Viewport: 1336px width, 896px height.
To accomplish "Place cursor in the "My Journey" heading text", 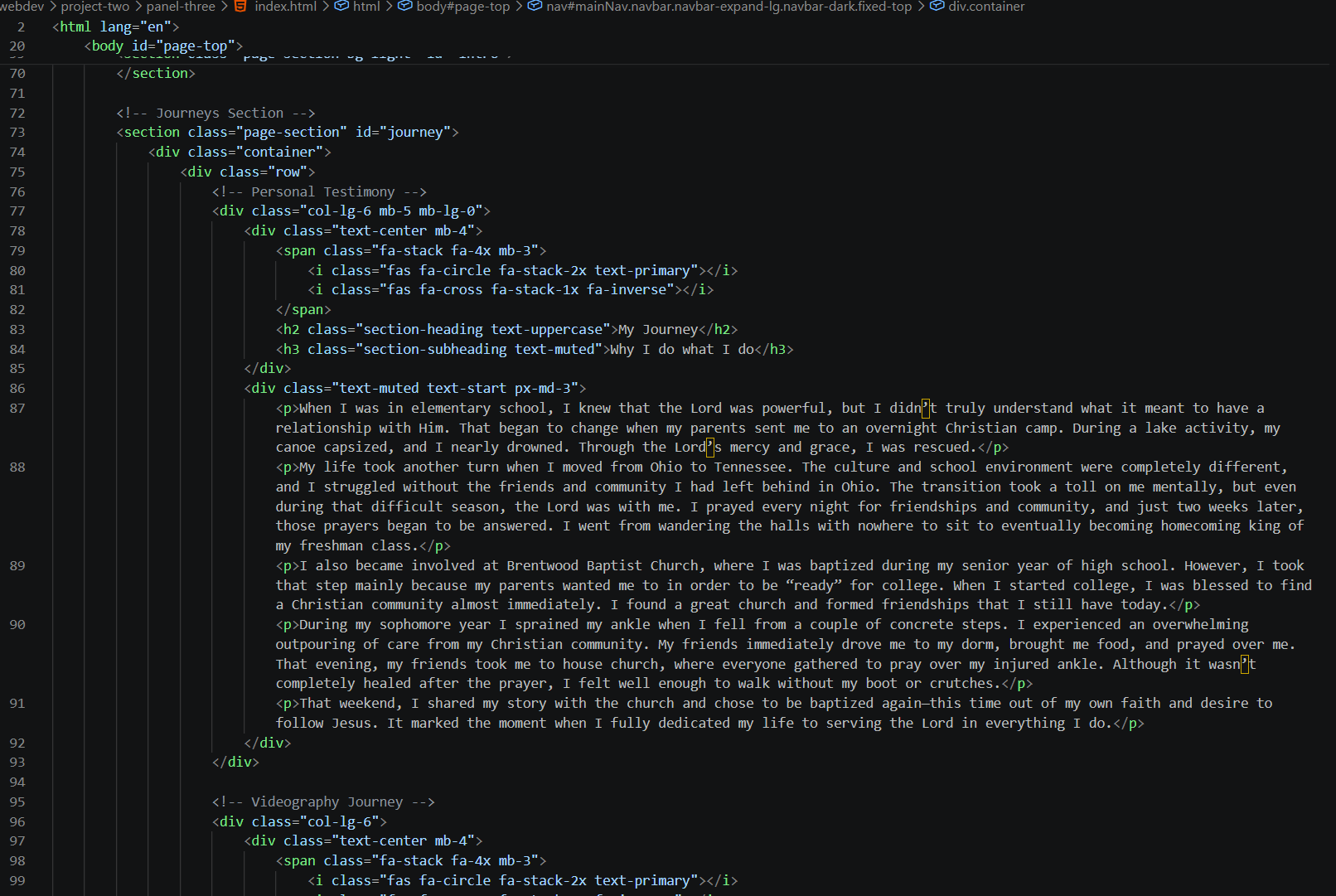I will pos(658,330).
